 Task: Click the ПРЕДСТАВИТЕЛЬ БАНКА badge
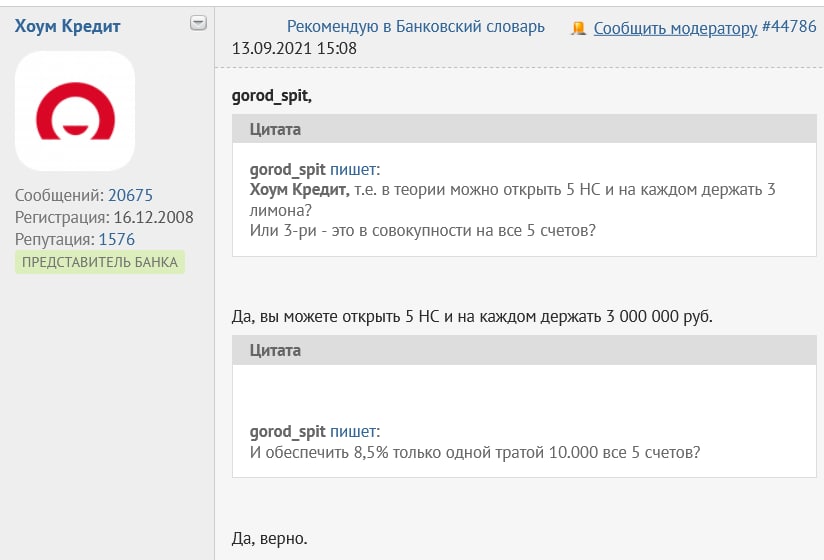point(100,262)
